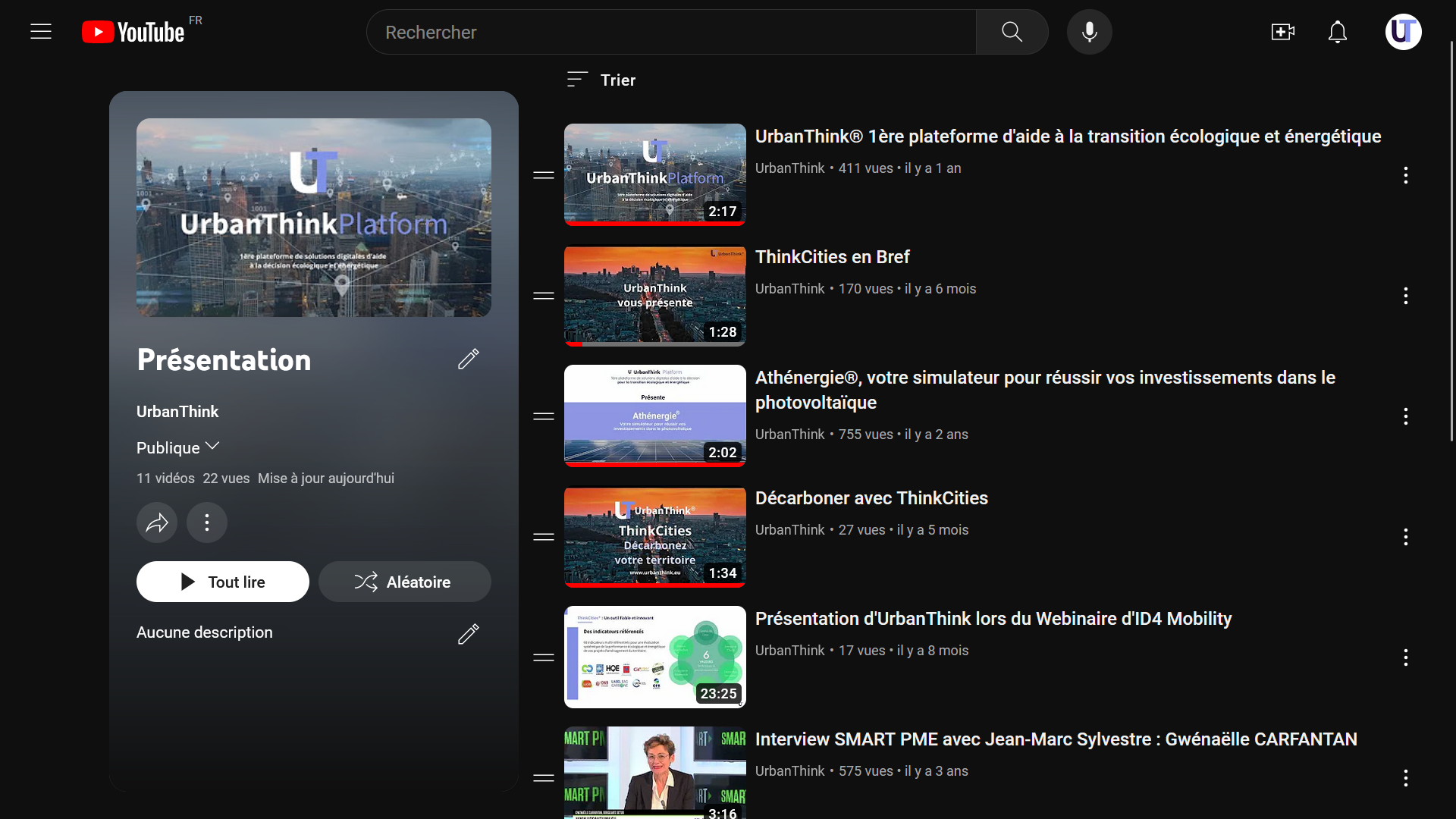The width and height of the screenshot is (1456, 819).
Task: Open the account avatar menu
Action: click(x=1403, y=32)
